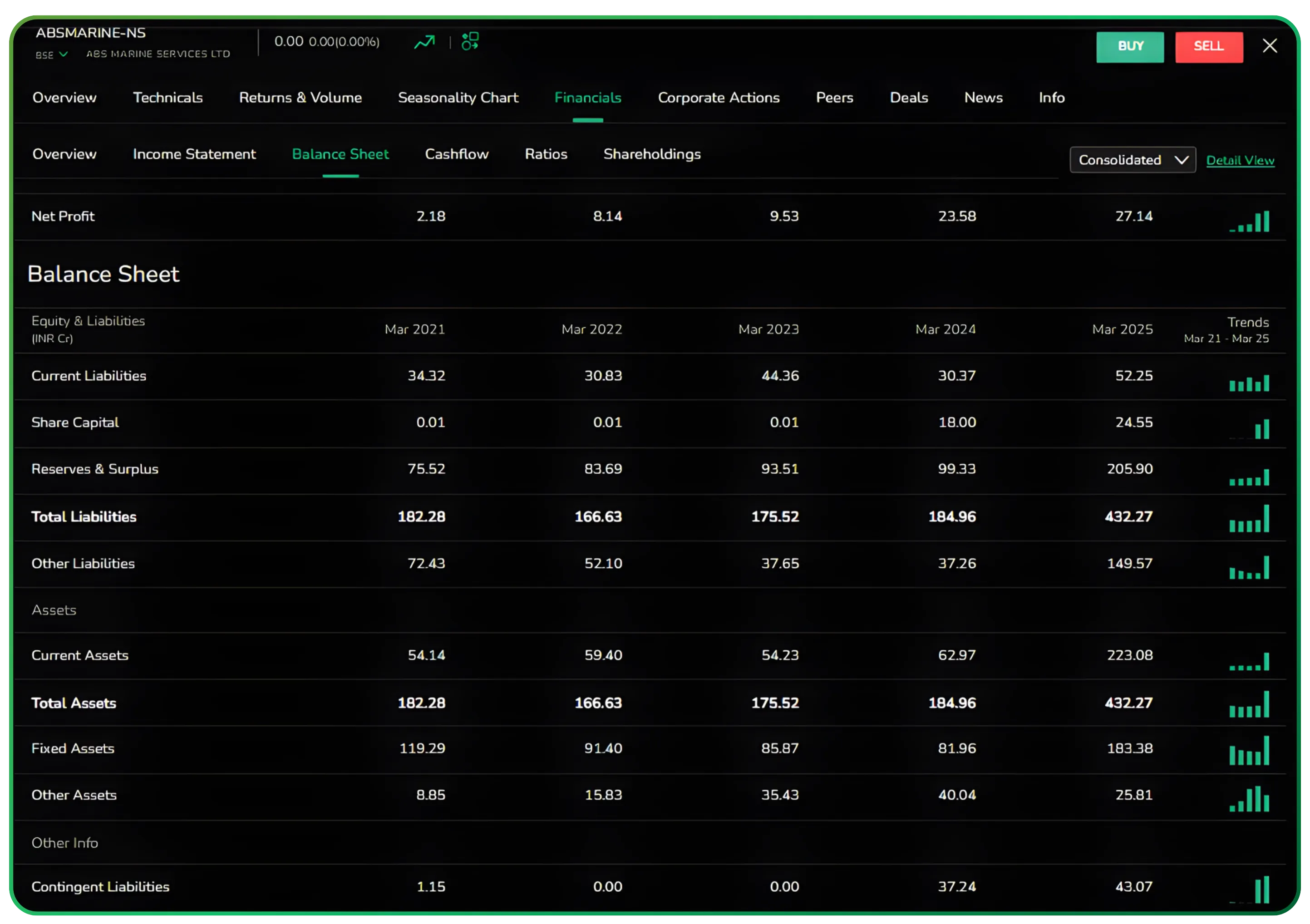Open the Corporate Actions tab
The image size is (1310, 924).
[x=719, y=98]
